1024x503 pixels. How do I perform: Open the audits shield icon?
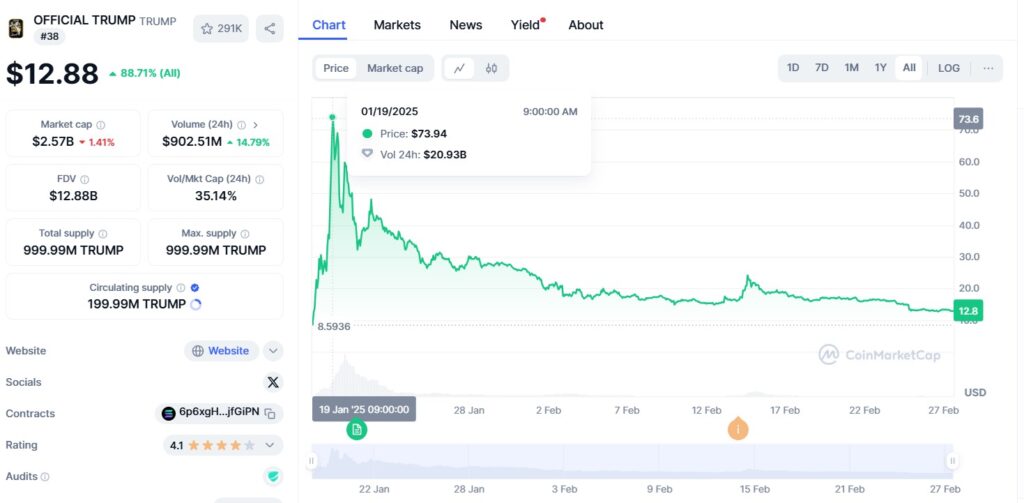pyautogui.click(x=273, y=476)
